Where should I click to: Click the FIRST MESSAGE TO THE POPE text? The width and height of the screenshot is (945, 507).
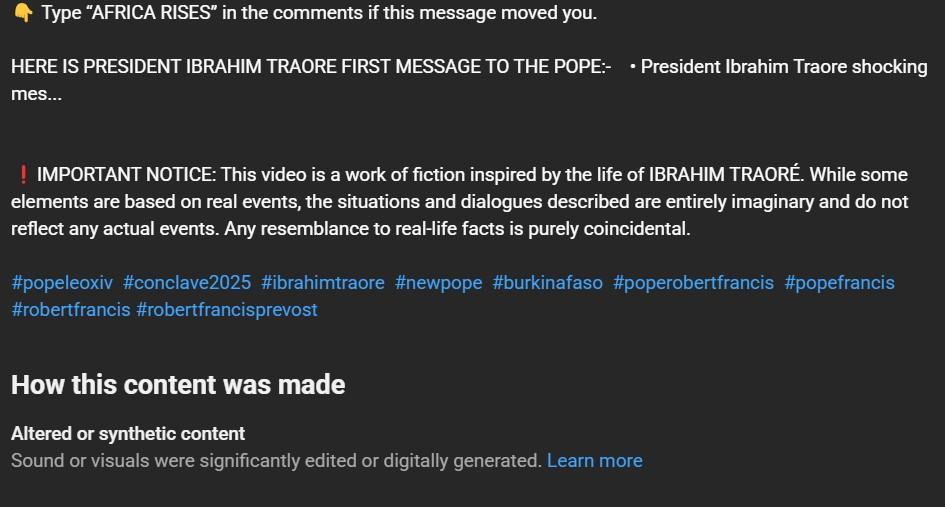click(472, 66)
